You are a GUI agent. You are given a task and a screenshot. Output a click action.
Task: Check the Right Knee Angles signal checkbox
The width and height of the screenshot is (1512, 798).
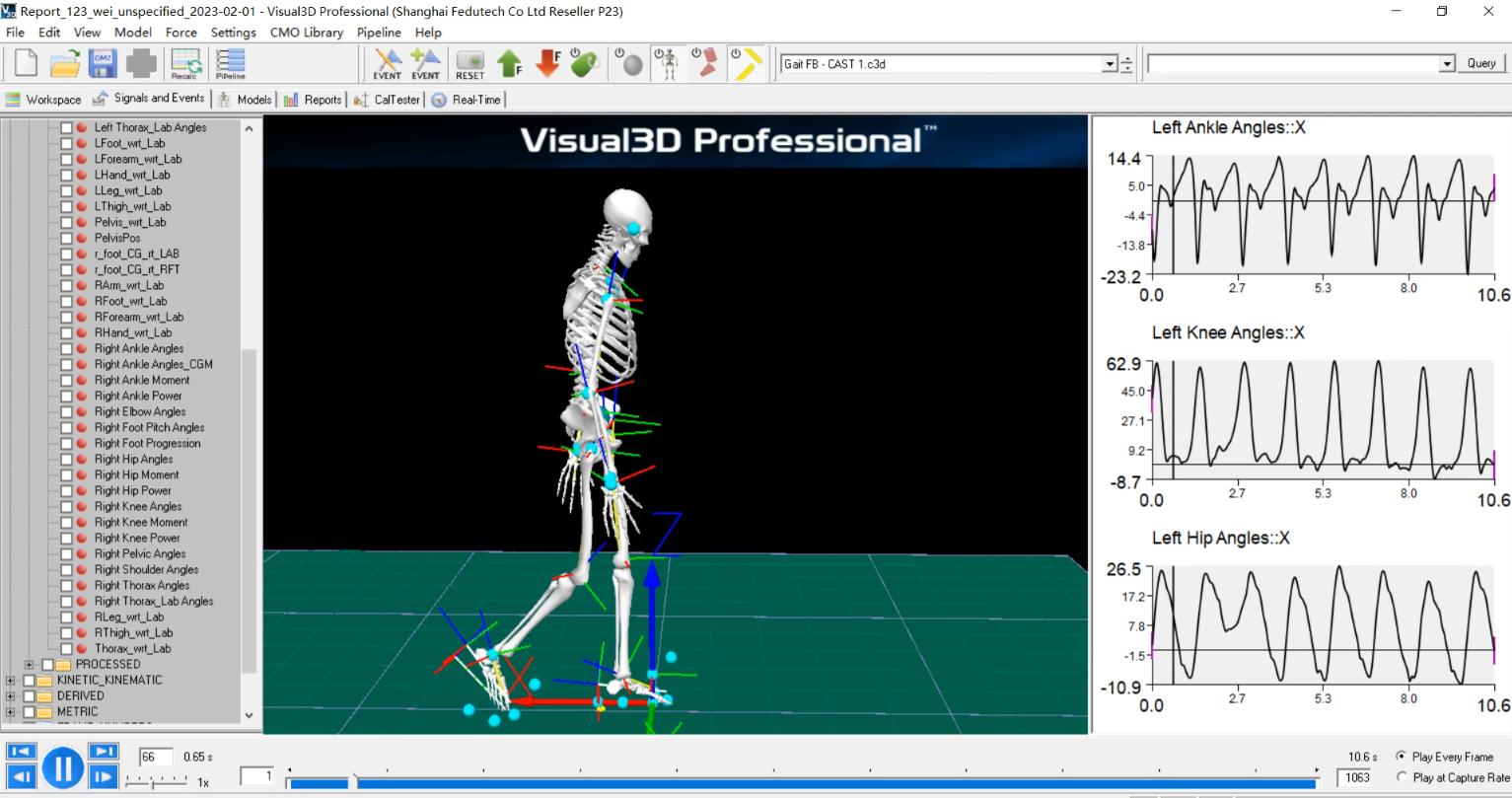pyautogui.click(x=66, y=506)
